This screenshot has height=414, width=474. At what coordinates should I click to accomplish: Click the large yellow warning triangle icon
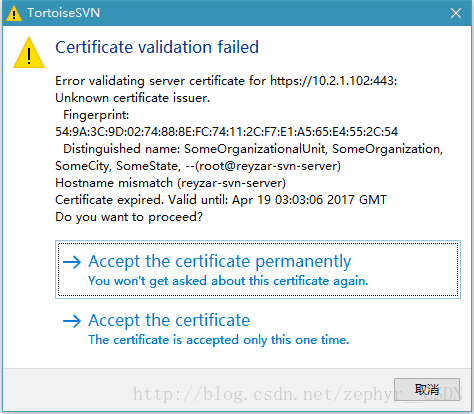(29, 53)
